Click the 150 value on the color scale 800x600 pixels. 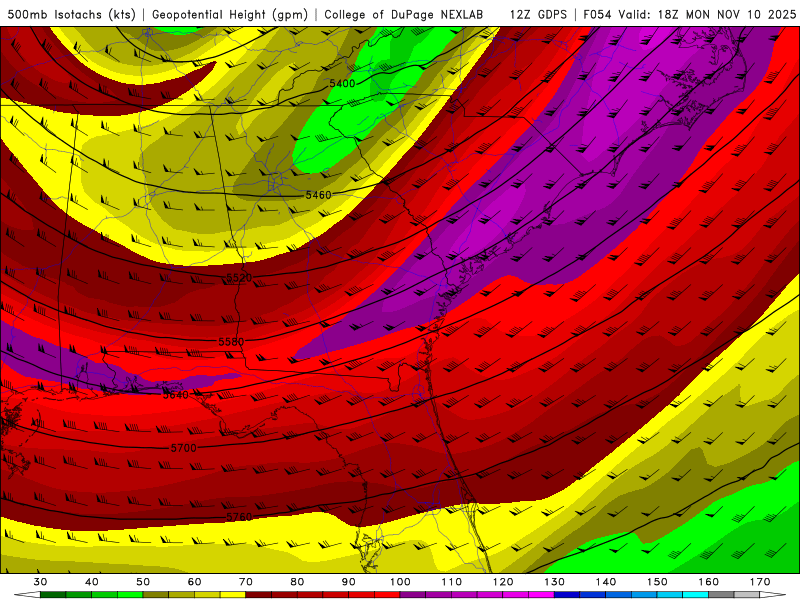click(657, 582)
